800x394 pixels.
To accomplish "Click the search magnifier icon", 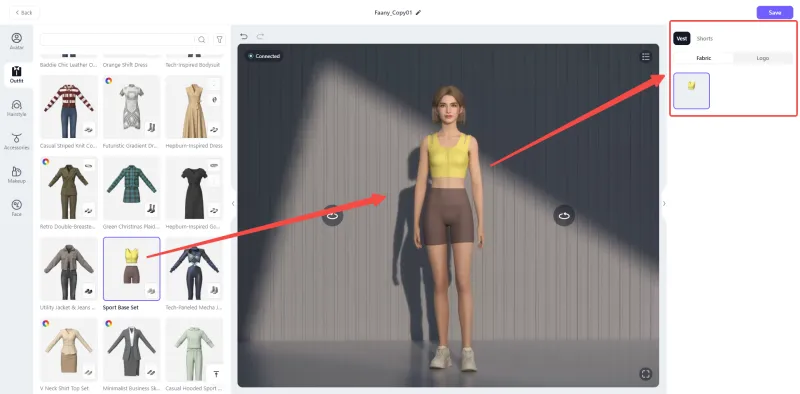I will tap(202, 39).
